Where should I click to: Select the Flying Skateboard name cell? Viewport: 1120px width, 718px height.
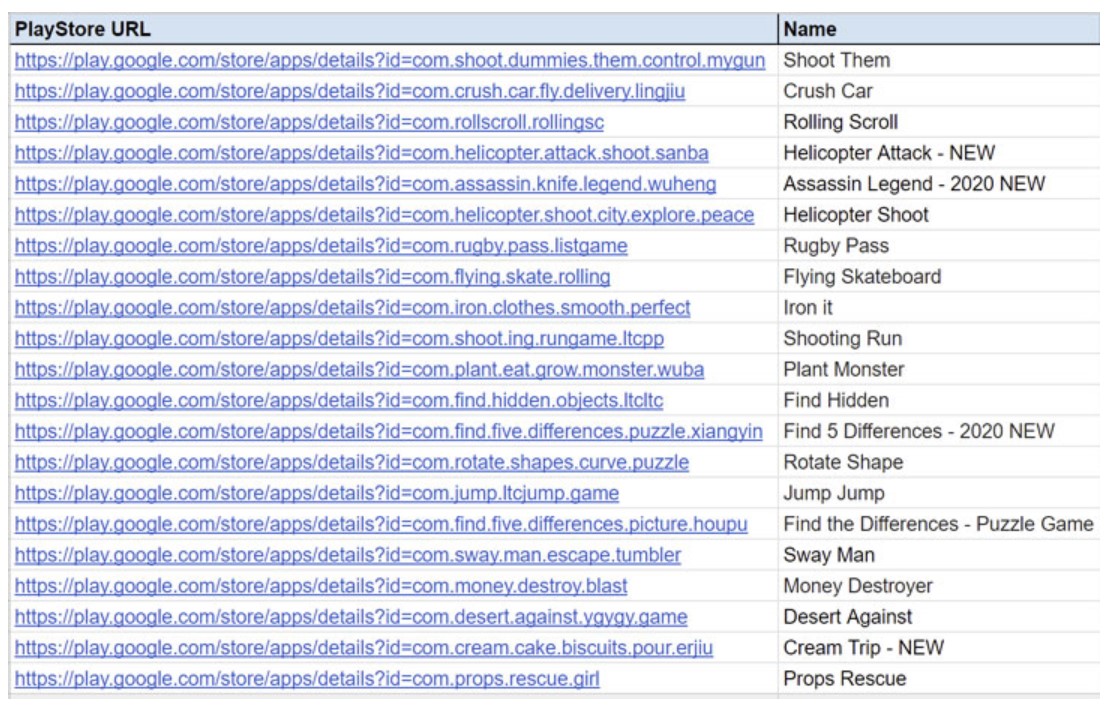click(939, 276)
